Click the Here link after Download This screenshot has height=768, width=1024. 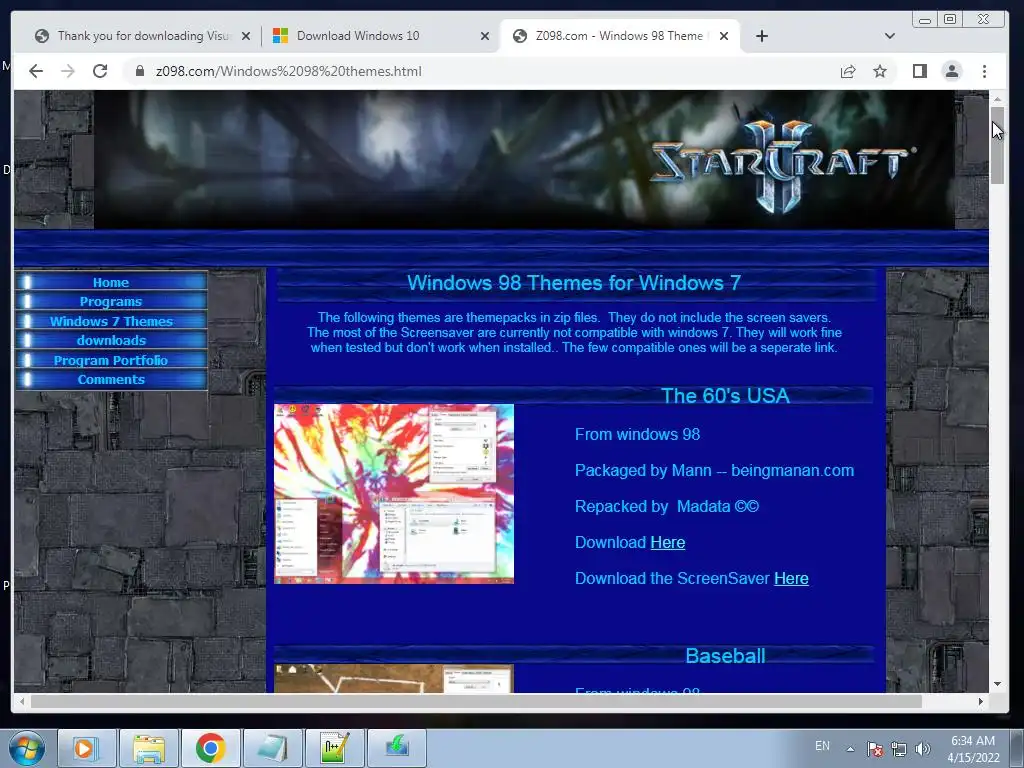coord(667,543)
